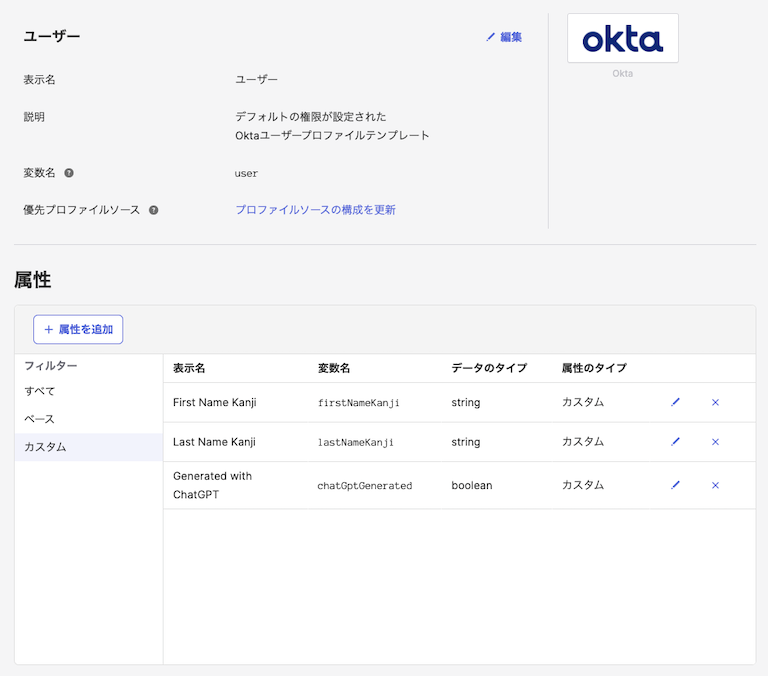Click the データのタイプ column header
Image resolution: width=768 pixels, height=676 pixels.
[489, 368]
